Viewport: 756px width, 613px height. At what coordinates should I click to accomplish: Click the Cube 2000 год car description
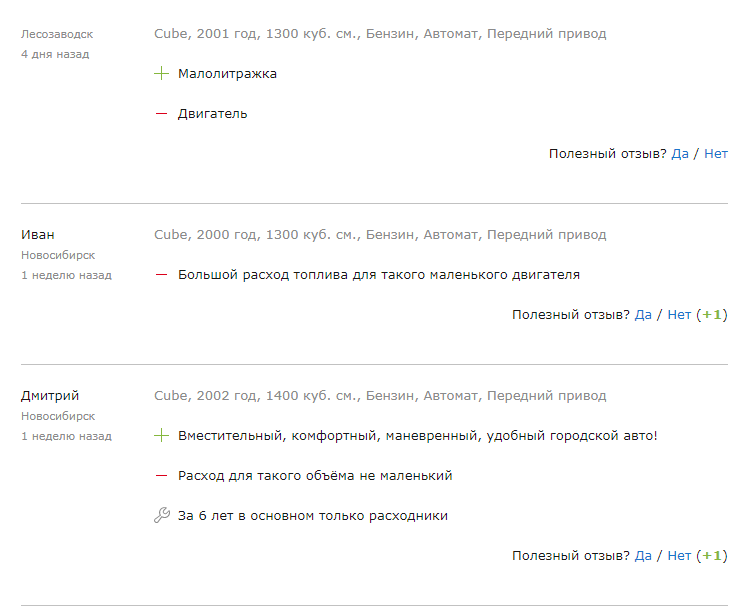[380, 235]
